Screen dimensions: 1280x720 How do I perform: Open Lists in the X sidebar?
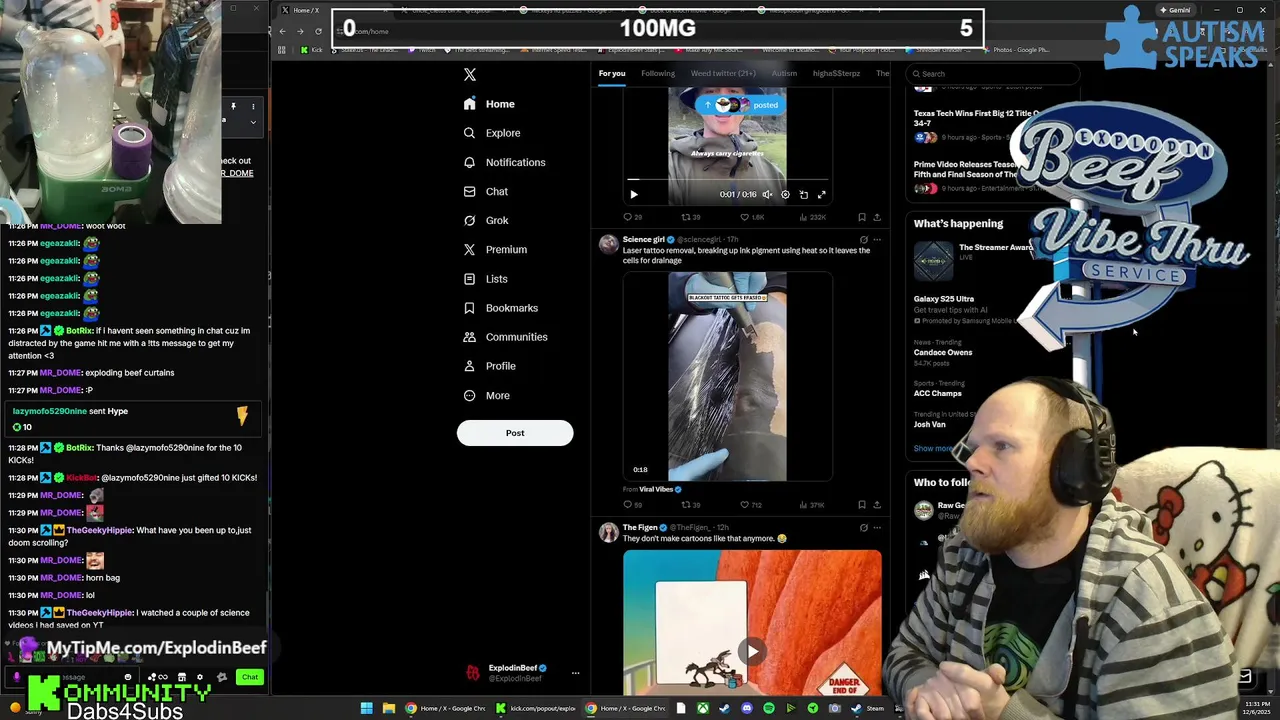486,279
